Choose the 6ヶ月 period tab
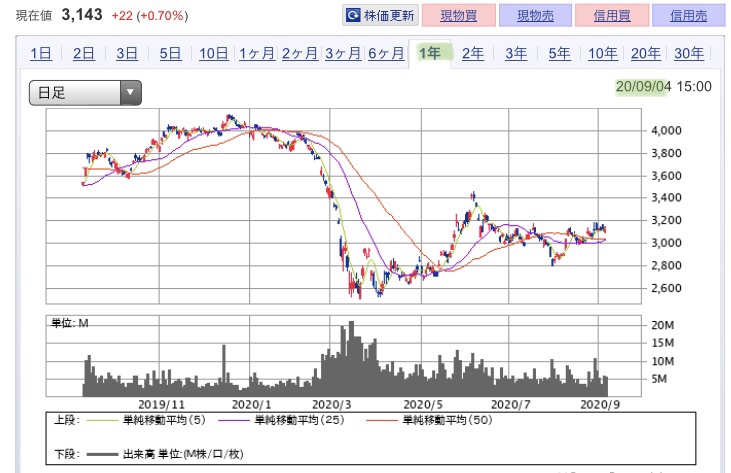 385,54
